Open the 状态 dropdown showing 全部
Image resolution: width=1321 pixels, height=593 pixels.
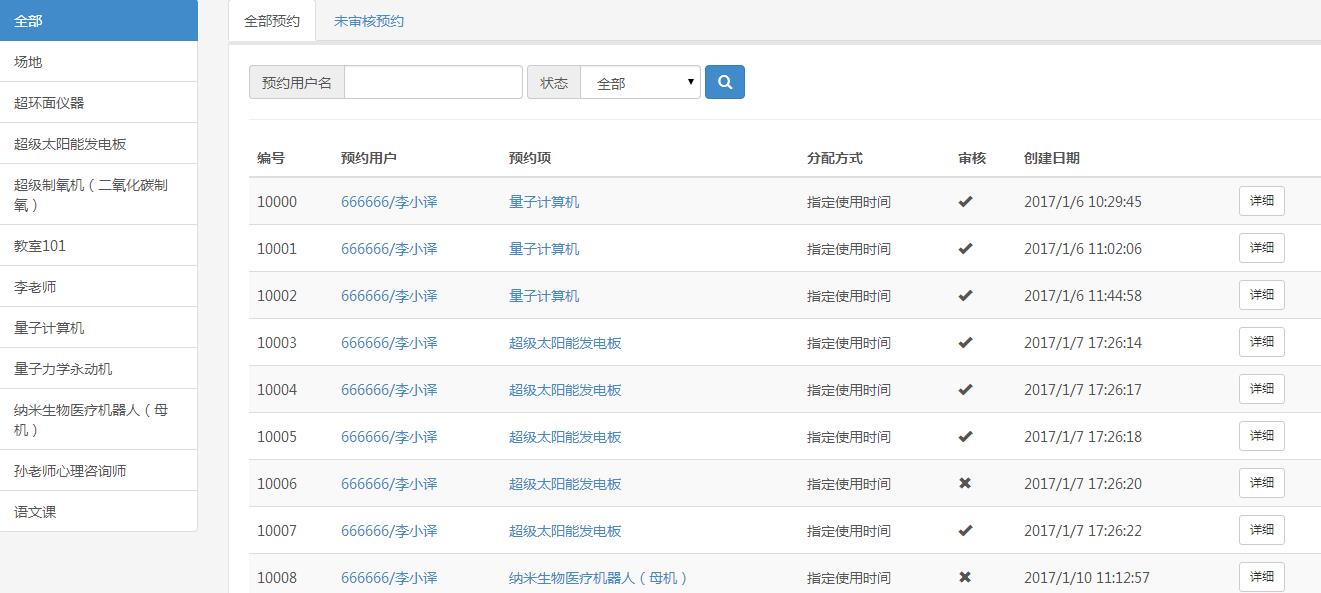pyautogui.click(x=640, y=82)
